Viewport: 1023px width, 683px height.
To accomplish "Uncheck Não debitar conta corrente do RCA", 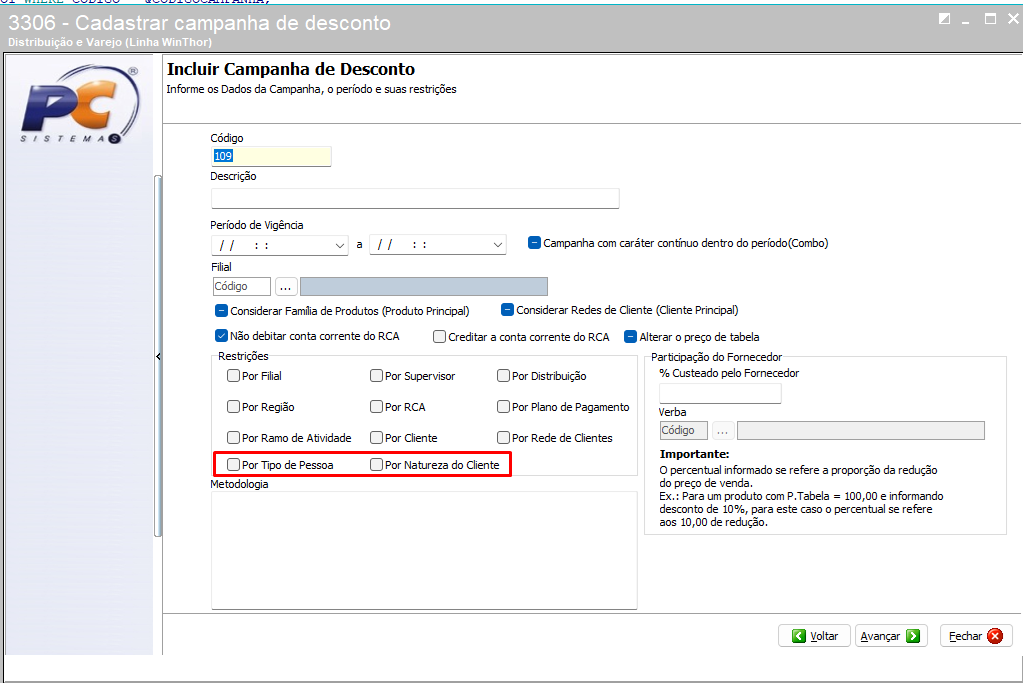I will pyautogui.click(x=221, y=336).
